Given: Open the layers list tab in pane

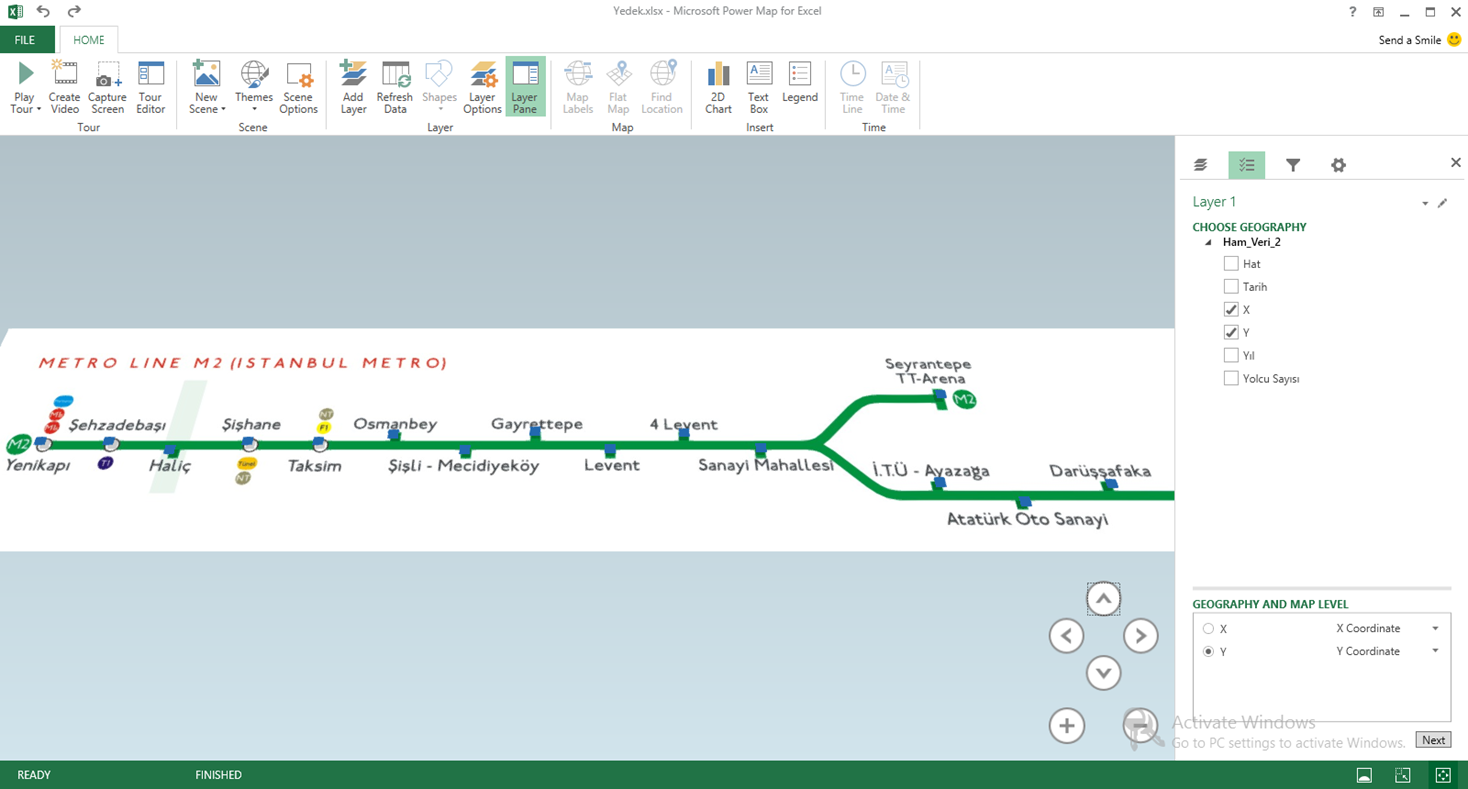Looking at the screenshot, I should pos(1201,165).
